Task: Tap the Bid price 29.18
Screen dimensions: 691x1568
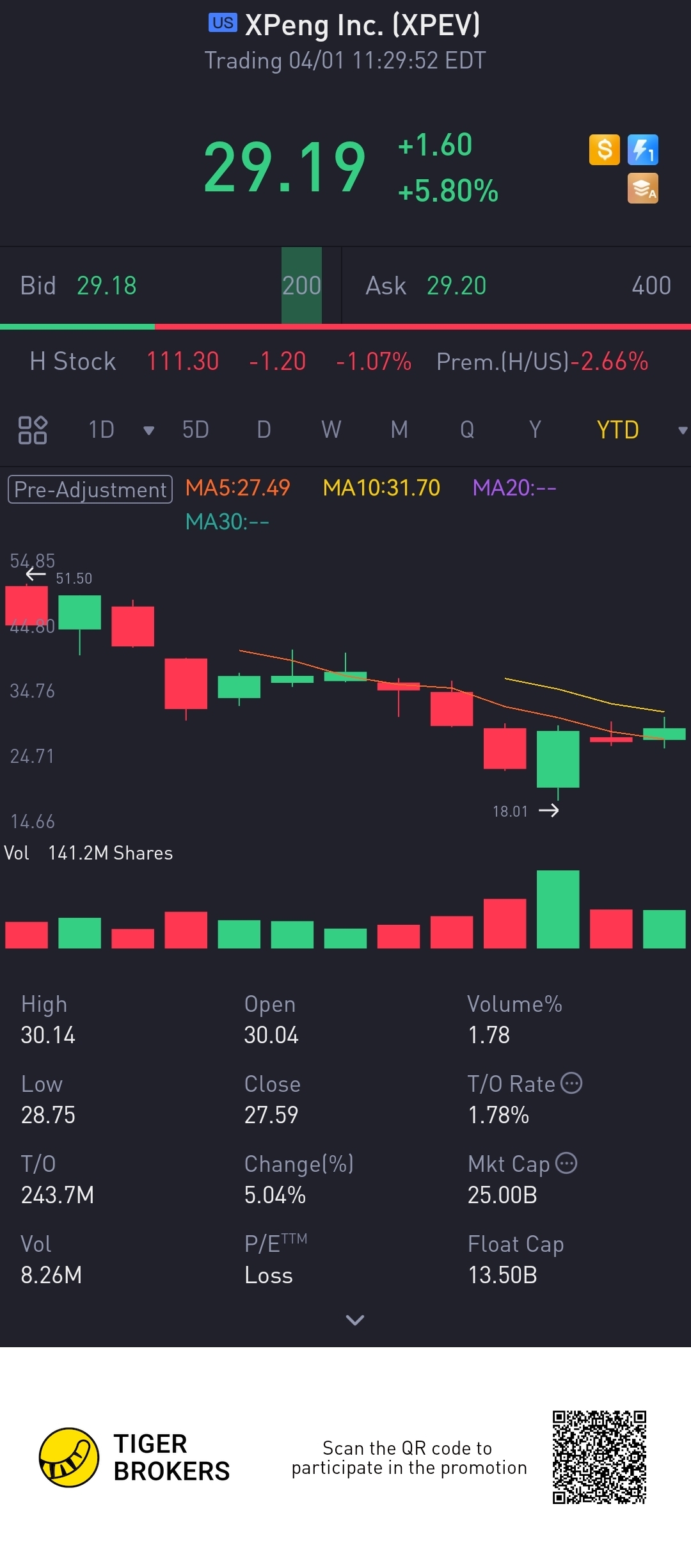Action: [x=107, y=286]
